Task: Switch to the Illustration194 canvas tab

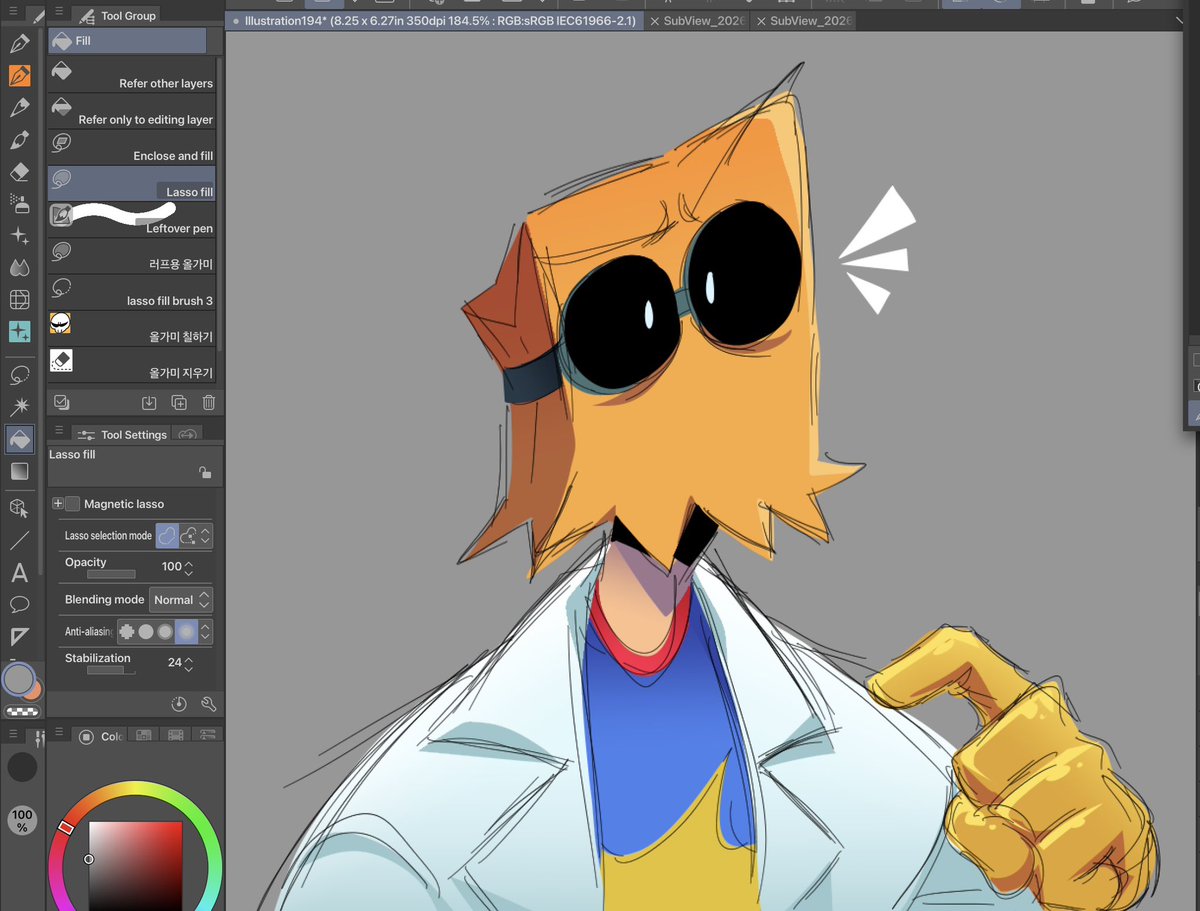Action: point(435,20)
